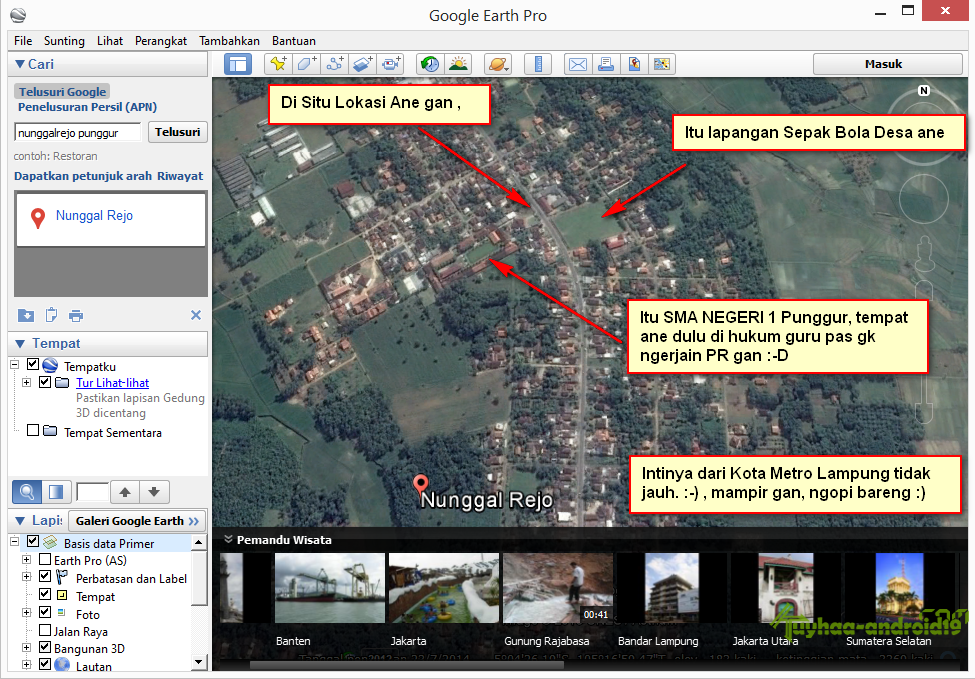Copy search results clipboard icon
Viewport: 975px width, 679px height.
click(51, 315)
